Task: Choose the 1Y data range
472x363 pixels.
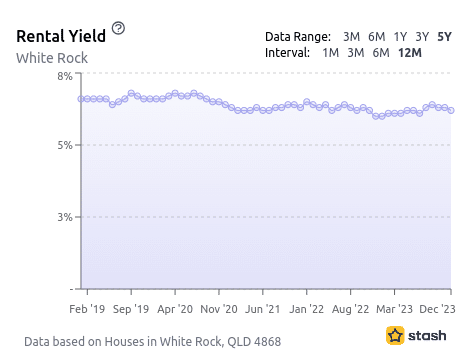Action: 400,37
